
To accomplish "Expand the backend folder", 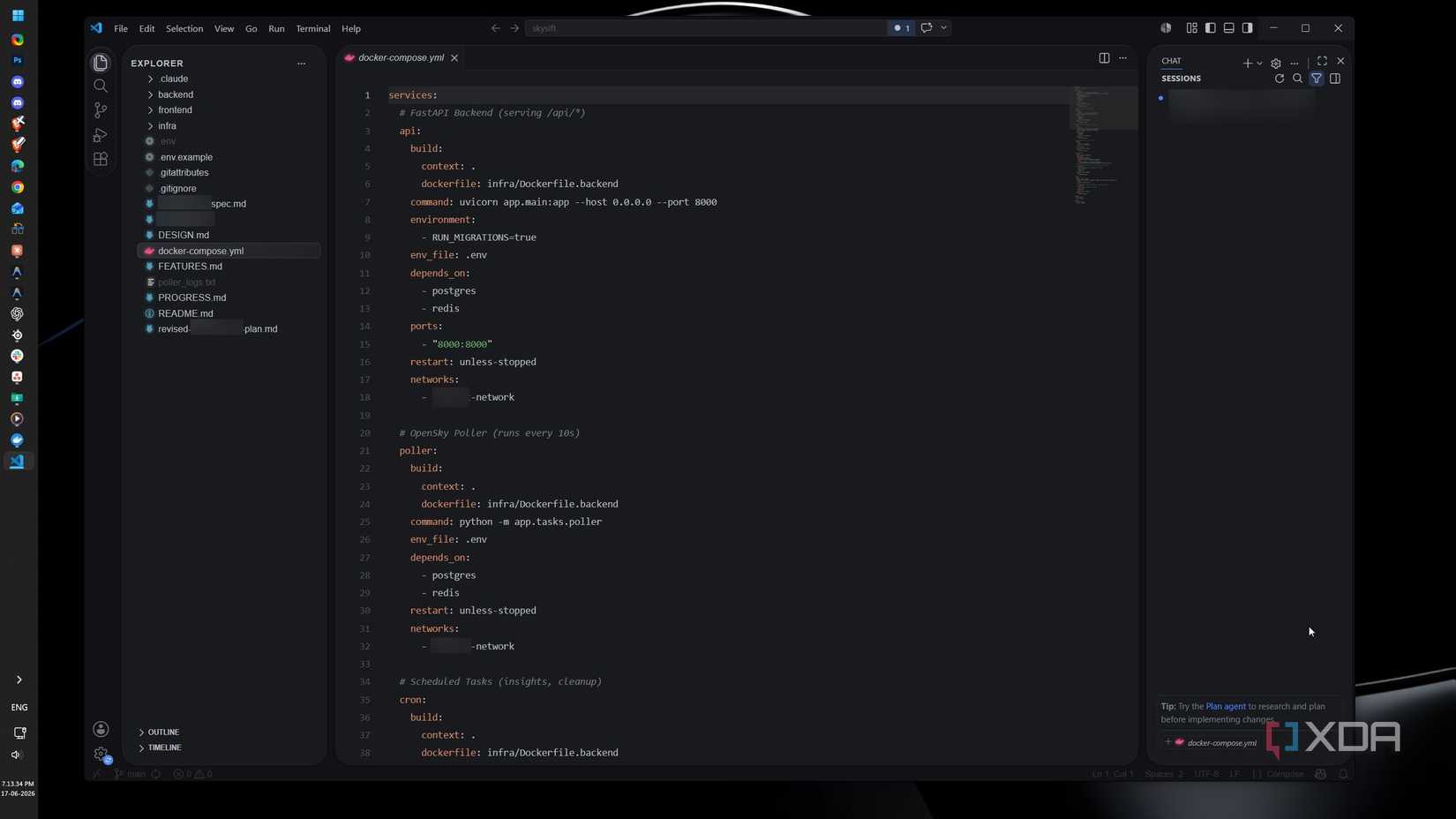I will pyautogui.click(x=229, y=94).
